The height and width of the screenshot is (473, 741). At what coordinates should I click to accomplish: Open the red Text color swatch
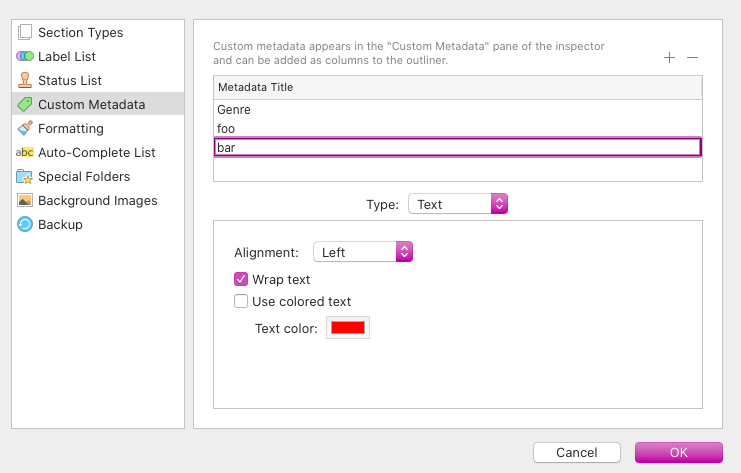348,328
